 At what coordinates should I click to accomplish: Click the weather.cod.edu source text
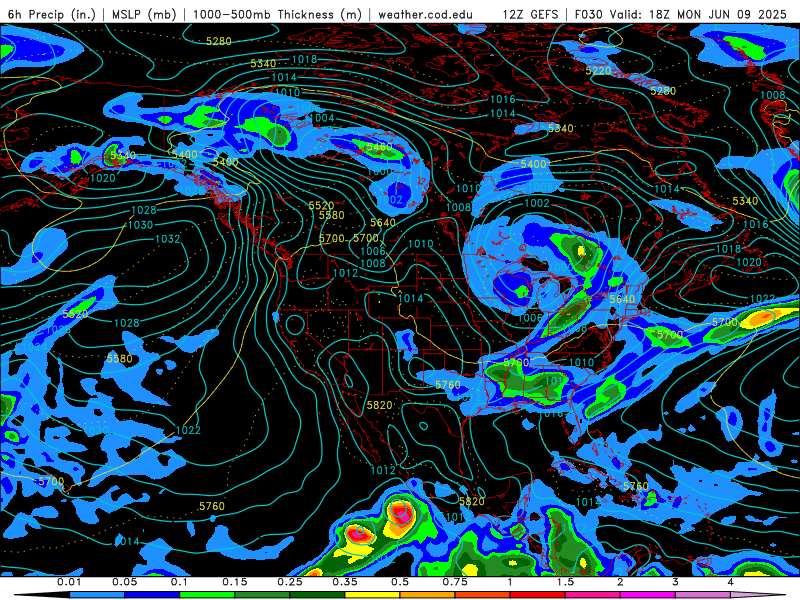point(425,14)
